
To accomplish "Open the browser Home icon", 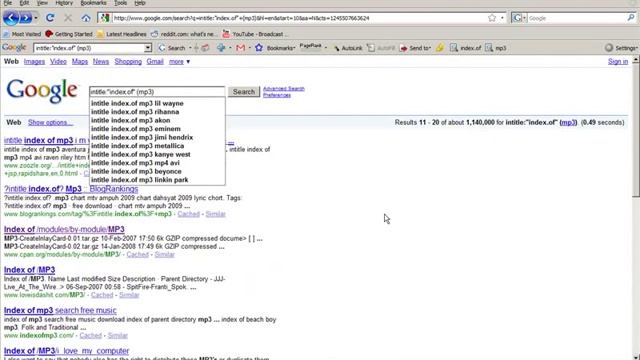I will (86, 18).
